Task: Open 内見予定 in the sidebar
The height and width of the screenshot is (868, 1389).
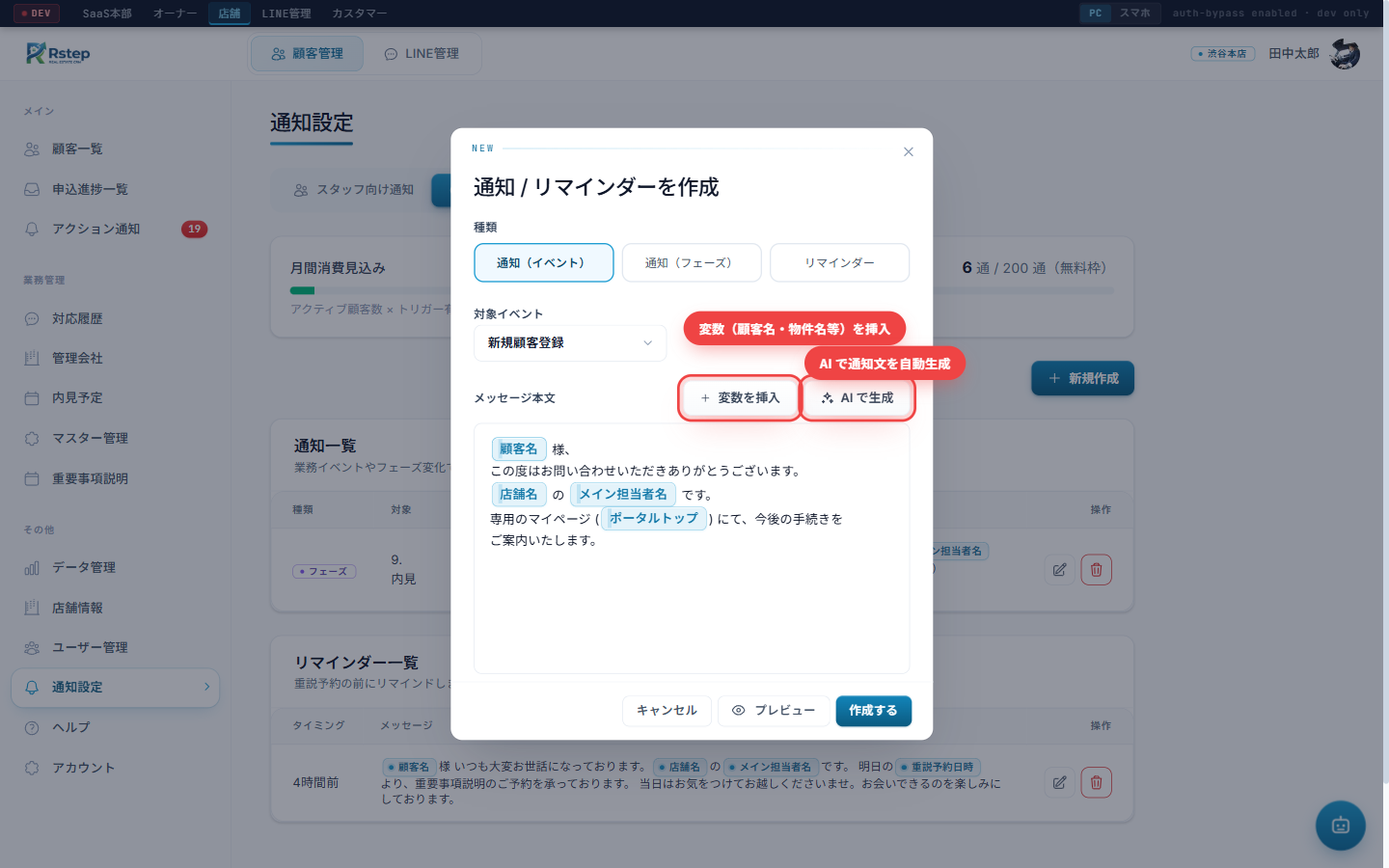Action: 116,397
